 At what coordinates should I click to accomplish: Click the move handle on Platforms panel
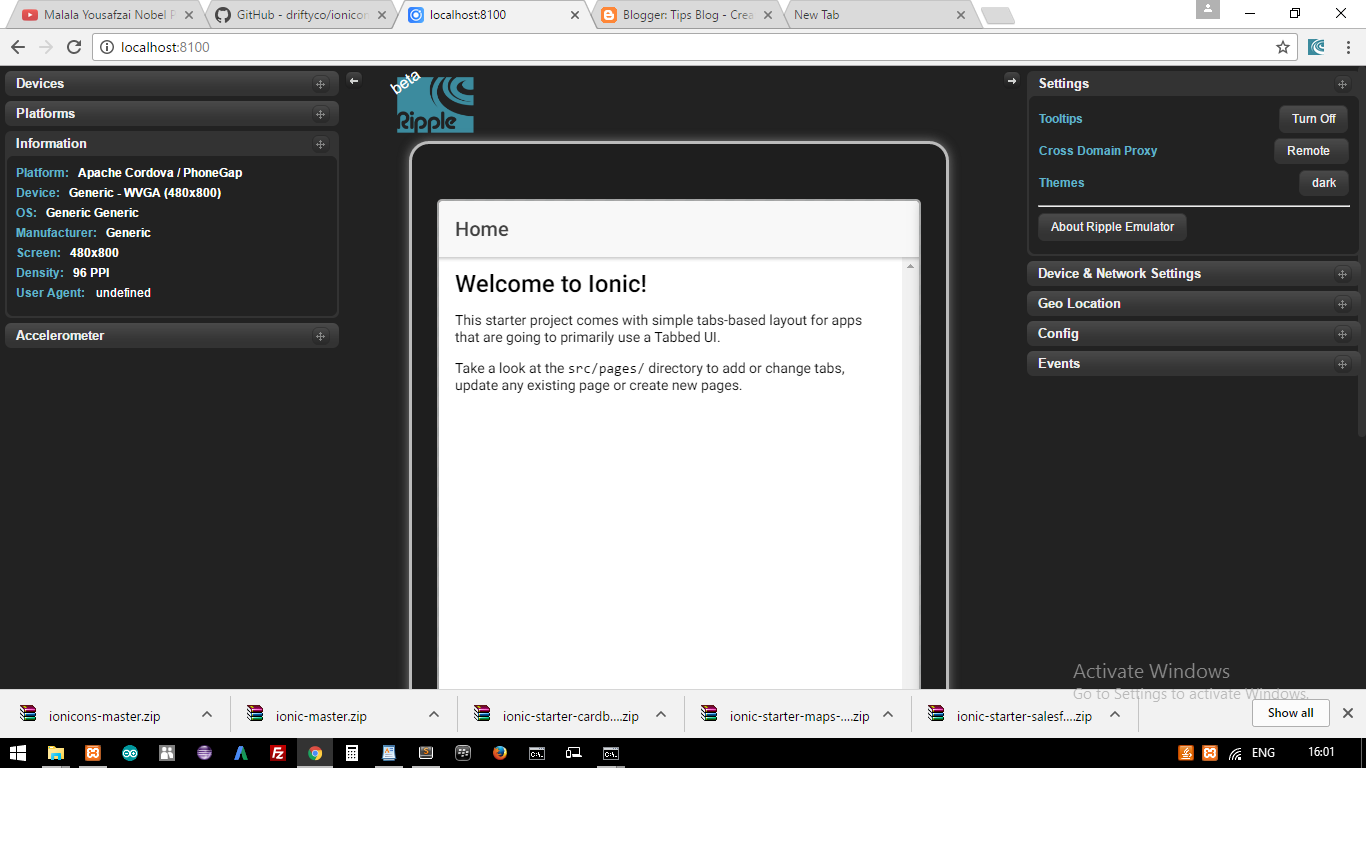pos(320,114)
